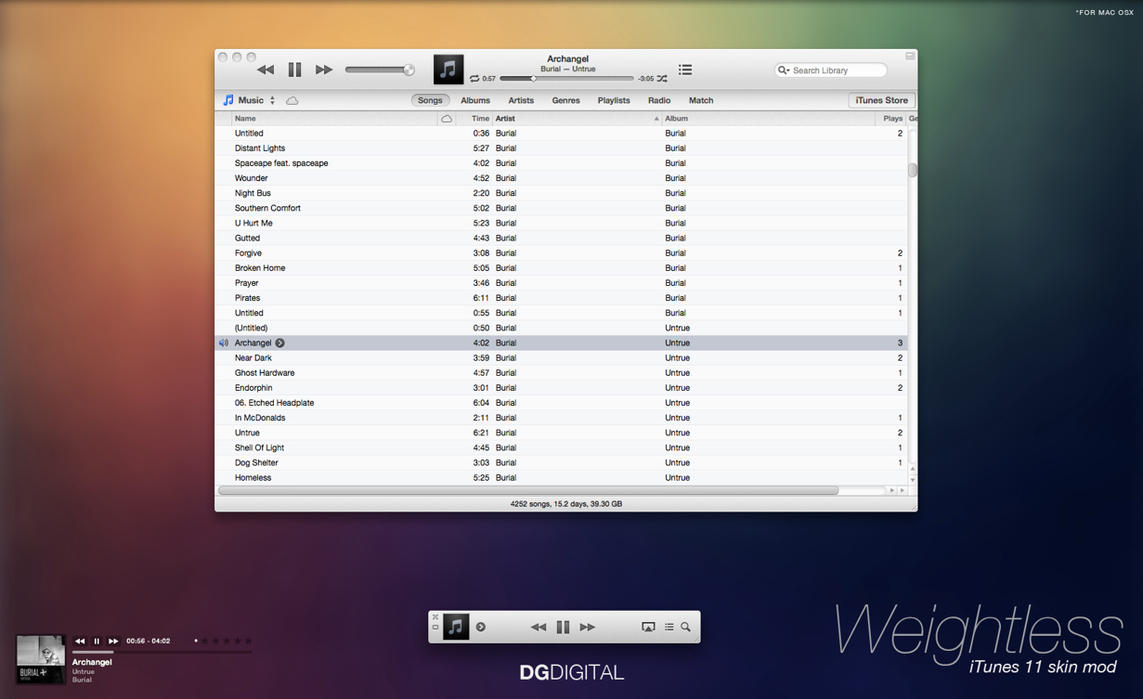Click the song progress bar in iTunes header
The image size is (1143, 699).
coord(566,79)
